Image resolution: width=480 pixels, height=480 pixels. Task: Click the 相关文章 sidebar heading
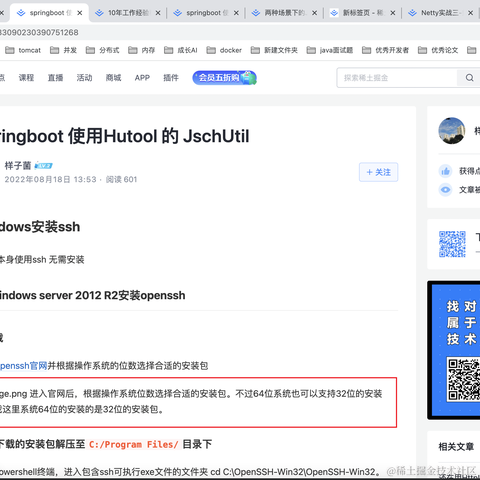456,447
